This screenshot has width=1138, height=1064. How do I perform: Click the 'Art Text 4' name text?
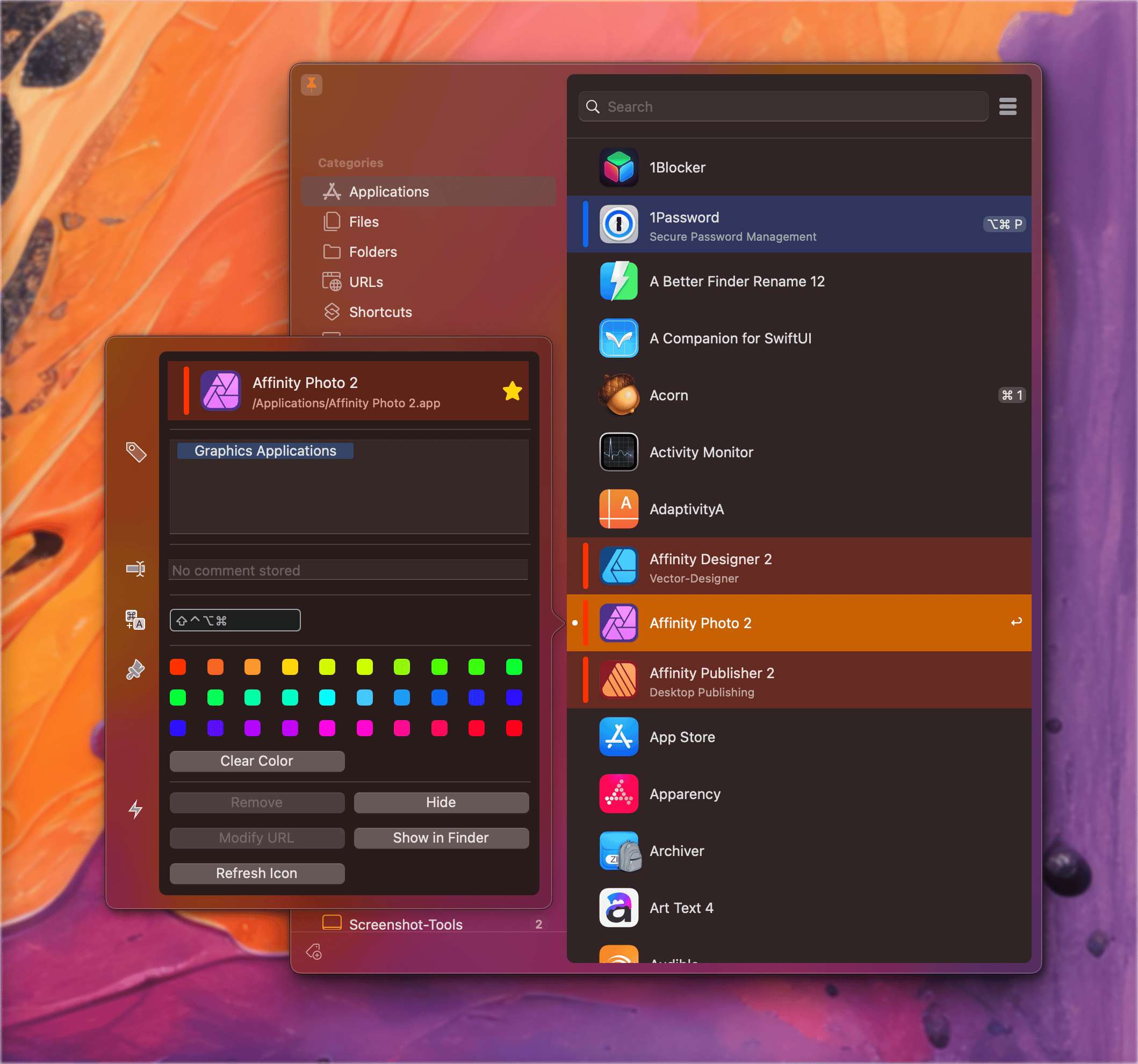[681, 908]
